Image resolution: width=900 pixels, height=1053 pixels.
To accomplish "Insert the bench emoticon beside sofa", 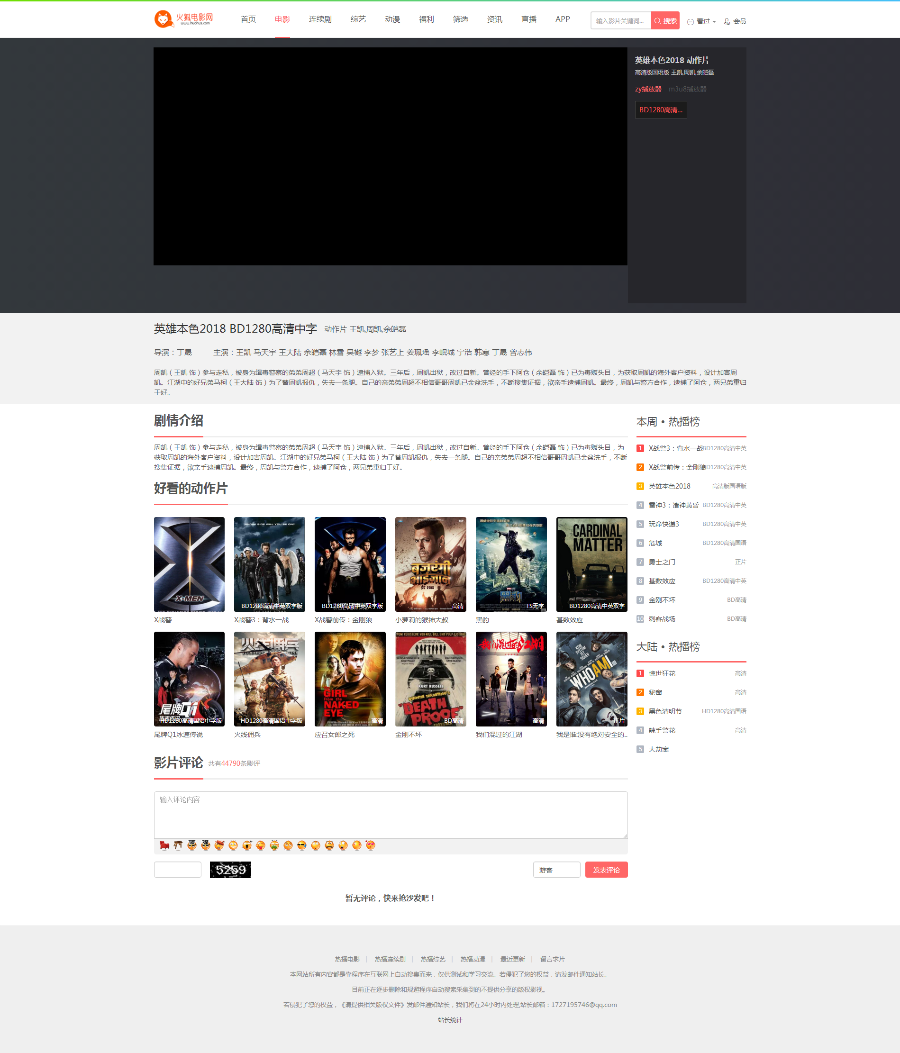I will tap(178, 845).
